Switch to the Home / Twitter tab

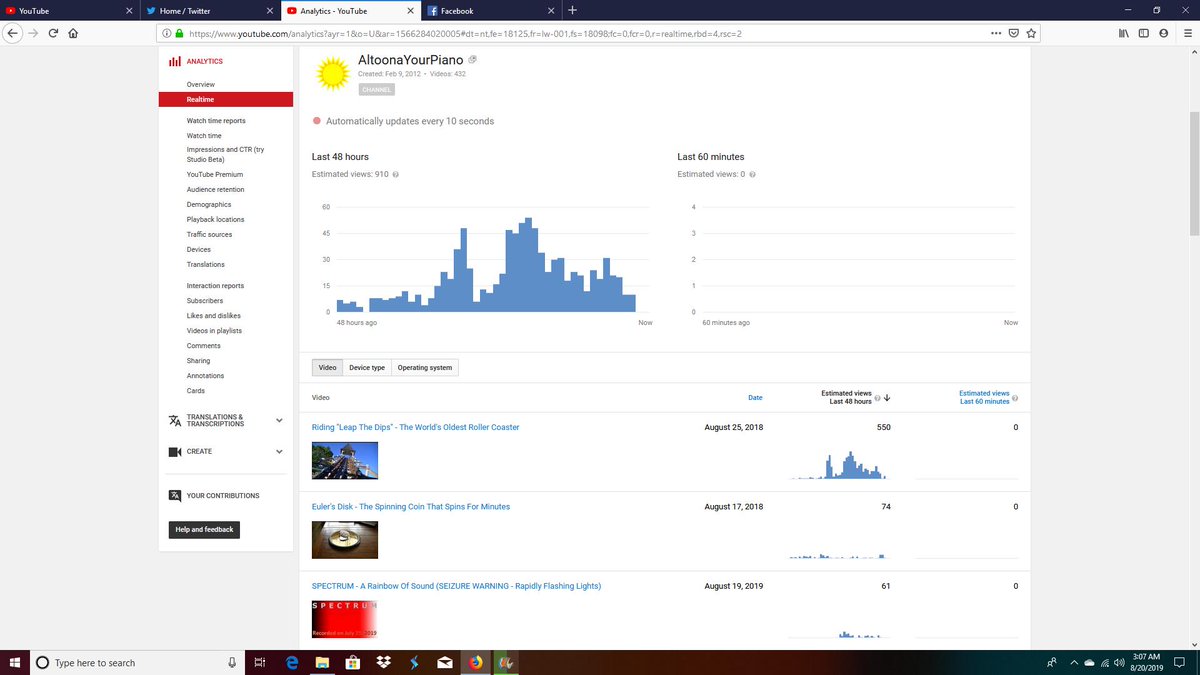(x=209, y=10)
